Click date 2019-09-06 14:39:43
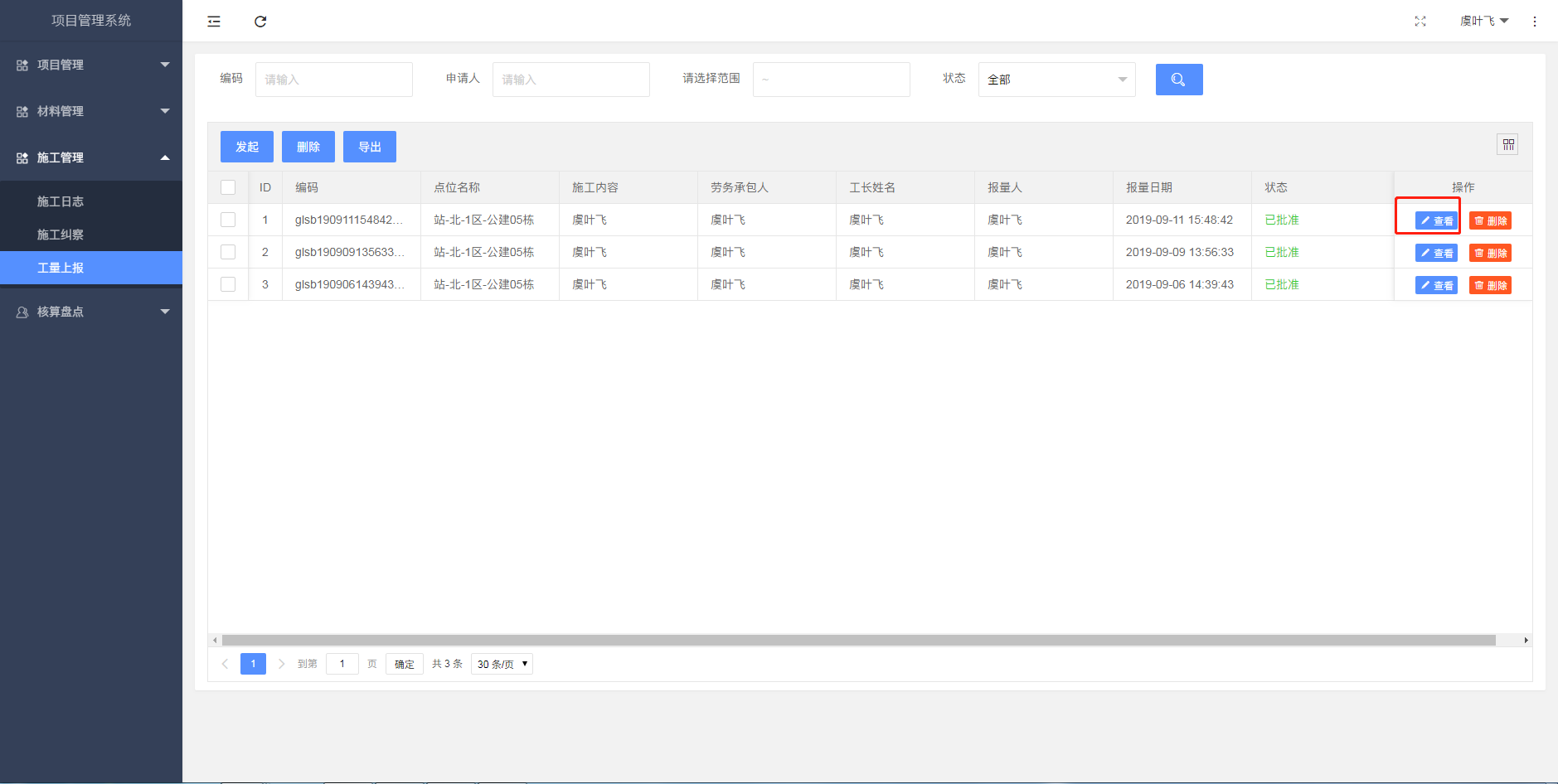 click(1179, 284)
